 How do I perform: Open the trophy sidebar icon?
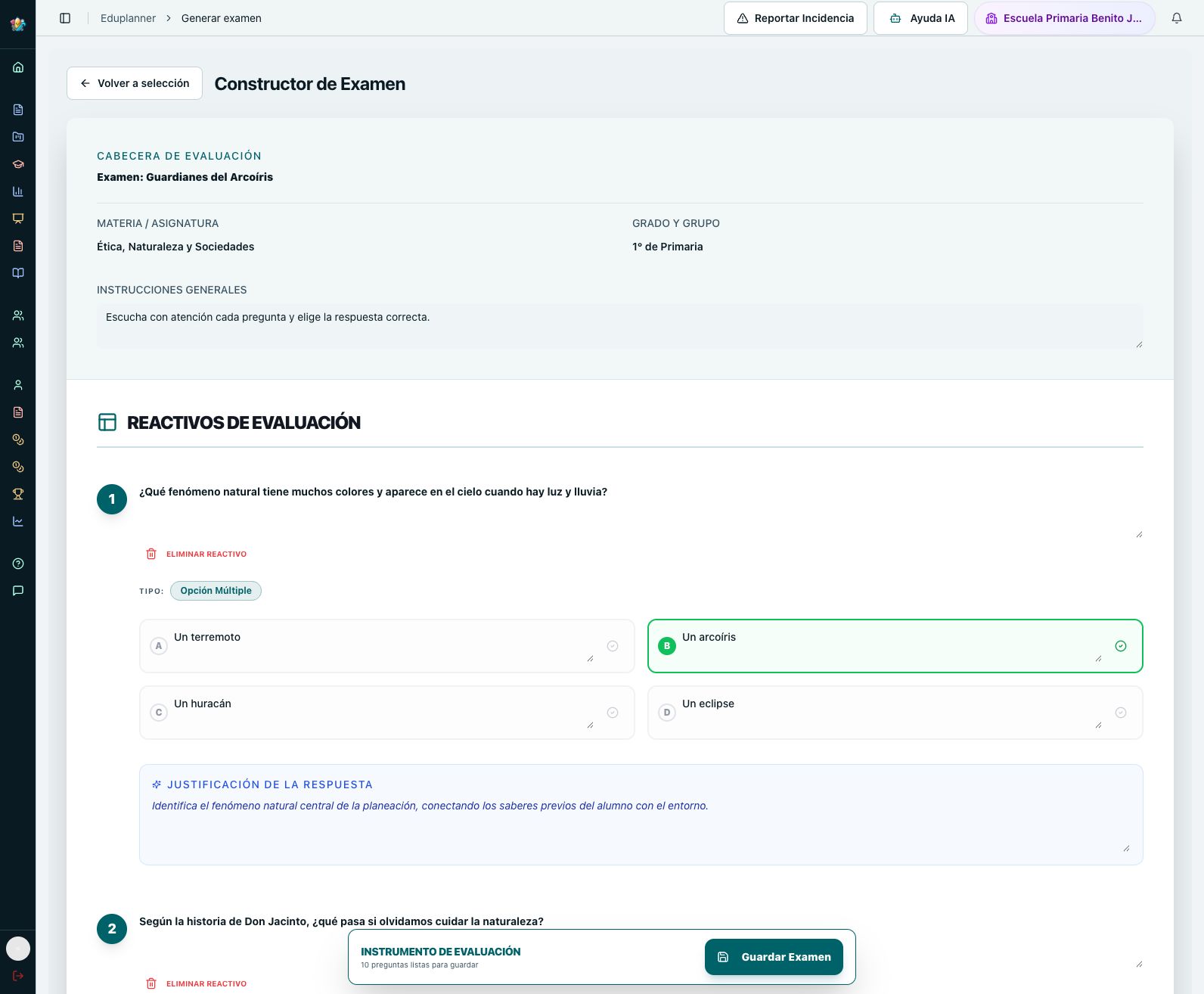point(18,494)
